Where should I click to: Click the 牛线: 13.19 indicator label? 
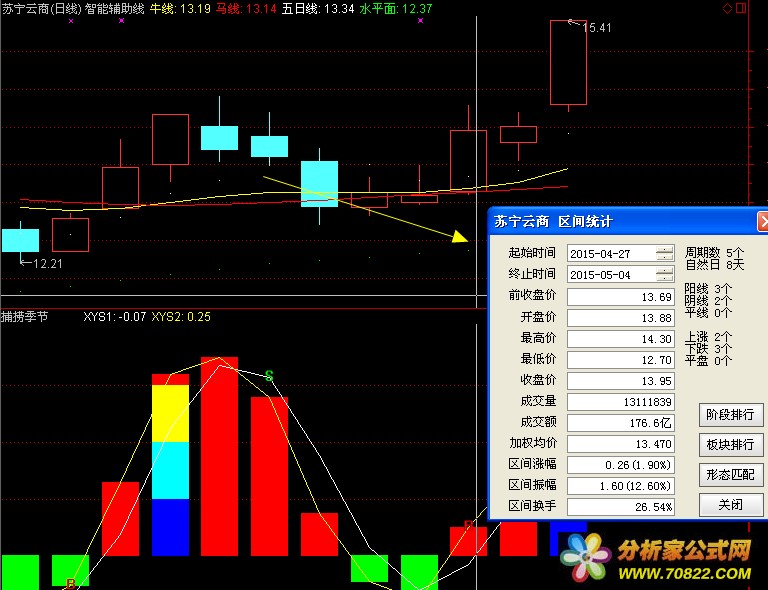180,8
